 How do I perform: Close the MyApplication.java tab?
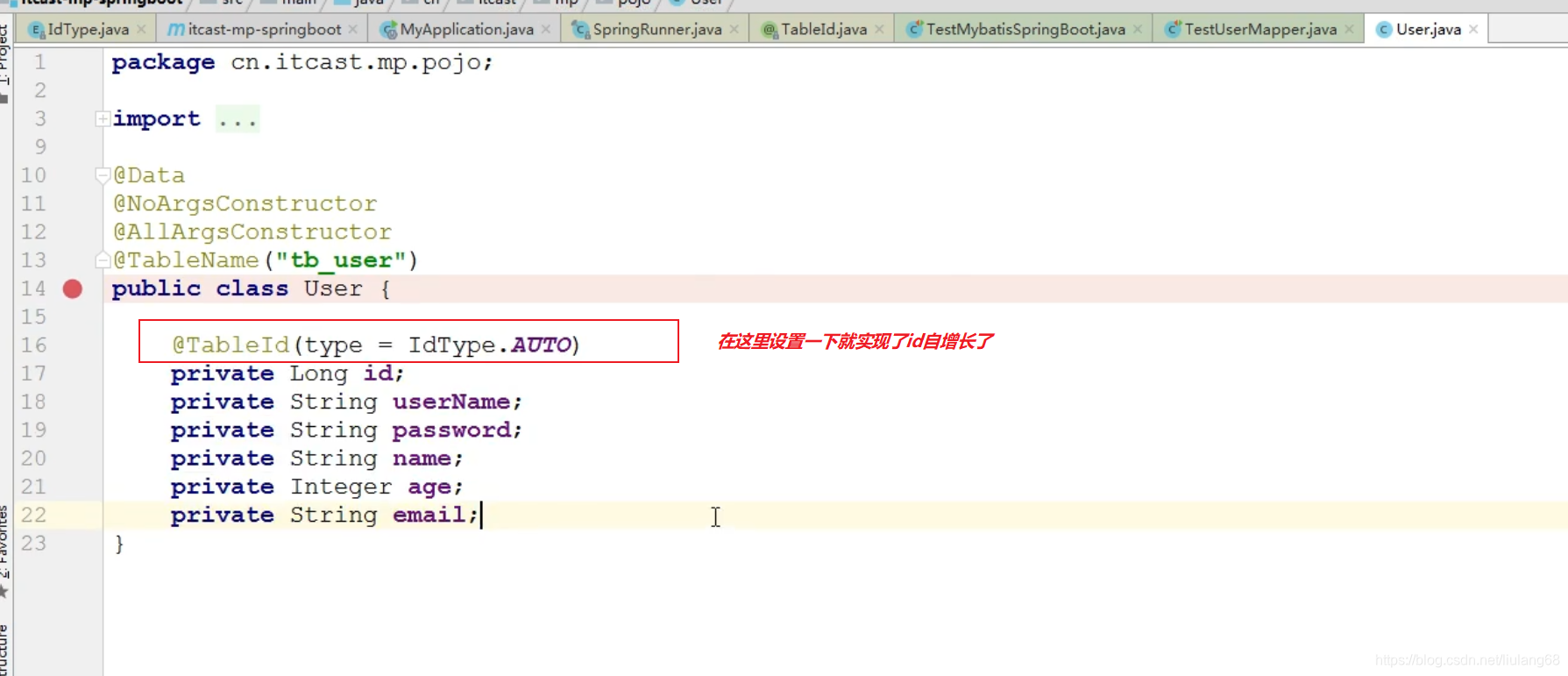point(546,30)
